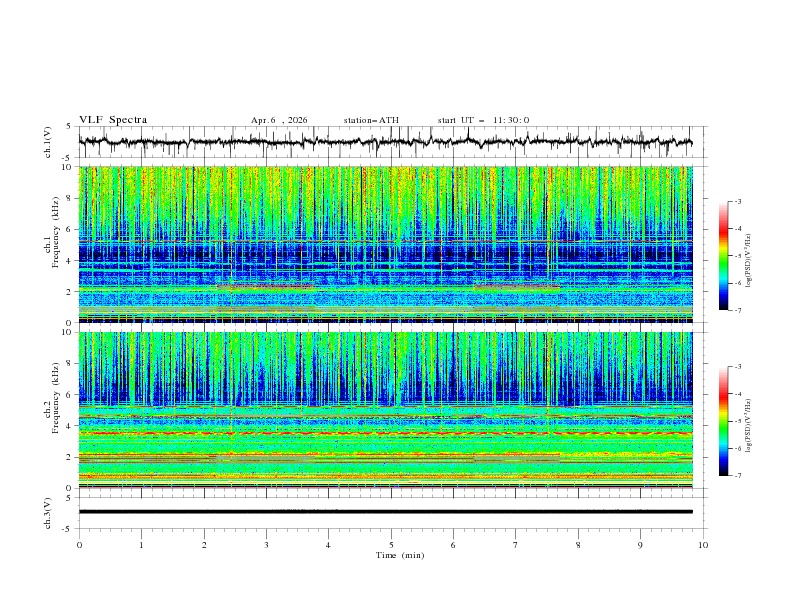
Task: Select the ch.2 "Frequency (kHz)" axis label
Action: [56, 398]
